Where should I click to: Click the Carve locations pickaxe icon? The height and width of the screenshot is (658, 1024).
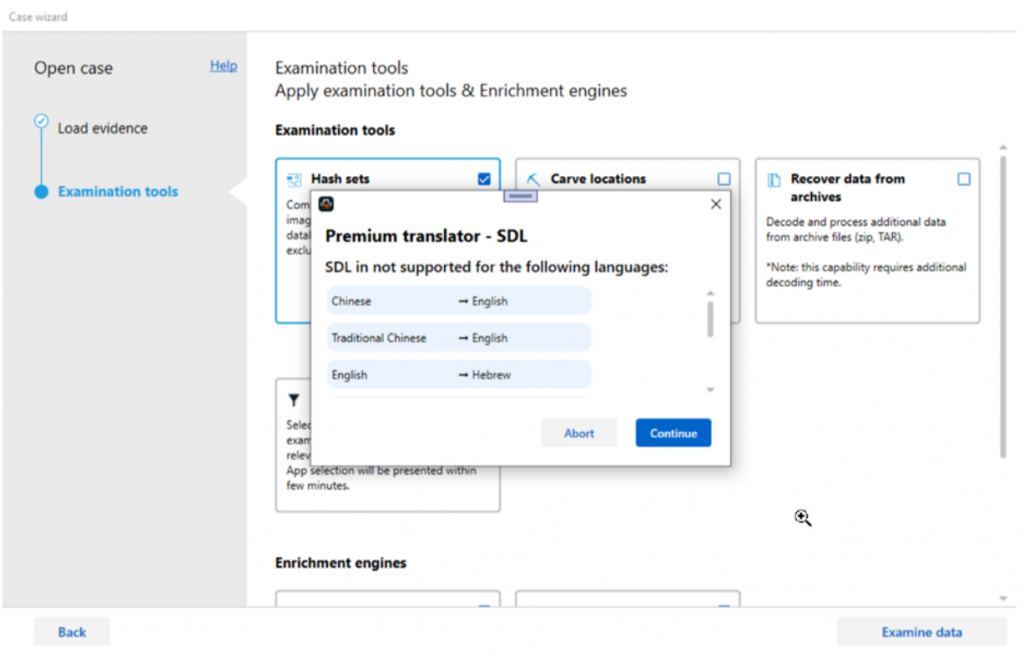click(x=534, y=180)
